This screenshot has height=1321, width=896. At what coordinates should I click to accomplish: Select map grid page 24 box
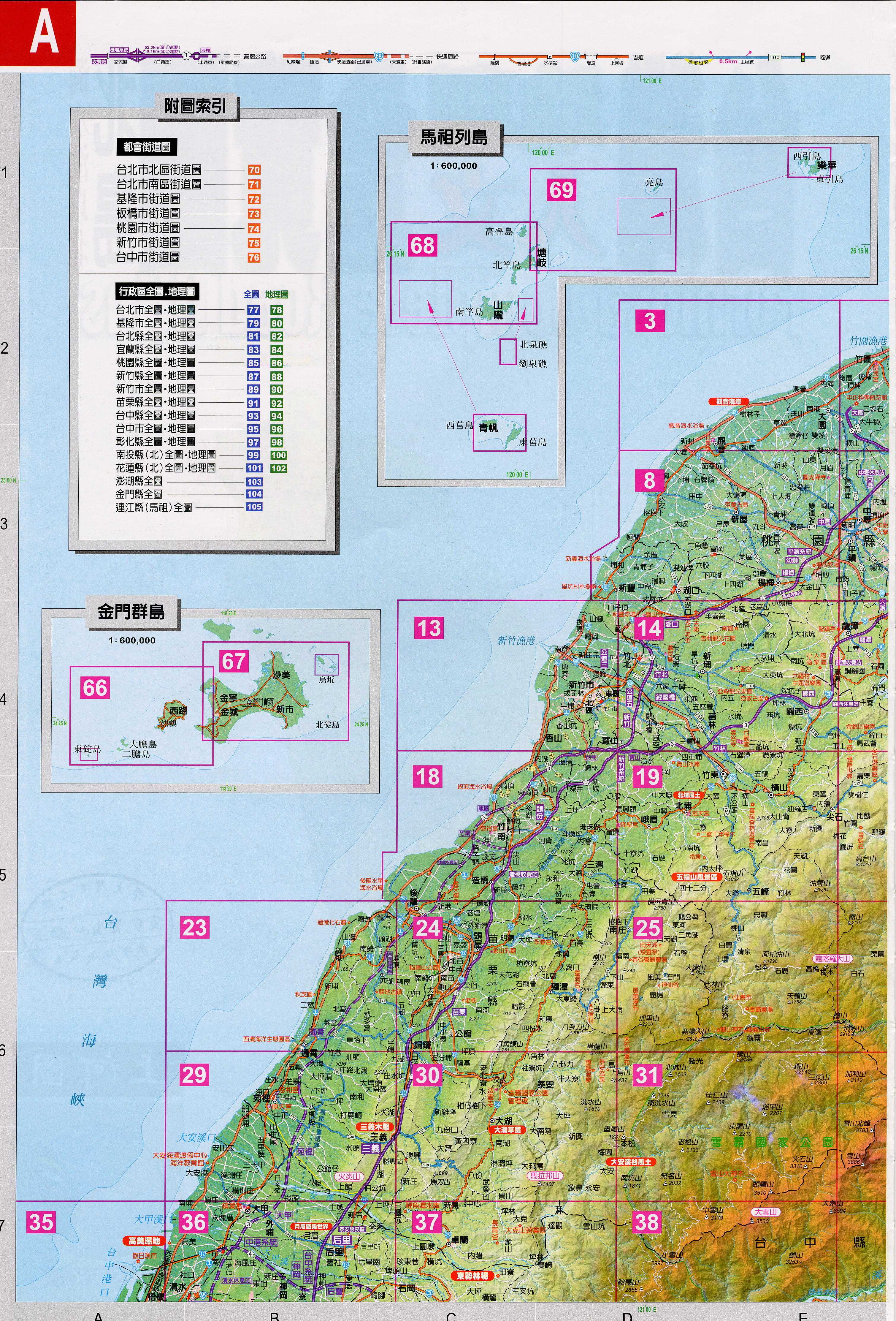[428, 928]
